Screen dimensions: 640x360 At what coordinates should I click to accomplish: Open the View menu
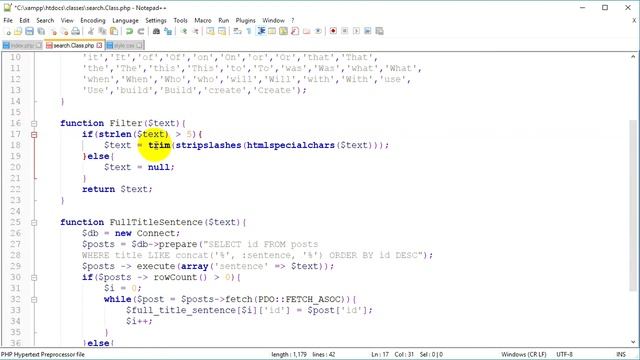[x=67, y=20]
